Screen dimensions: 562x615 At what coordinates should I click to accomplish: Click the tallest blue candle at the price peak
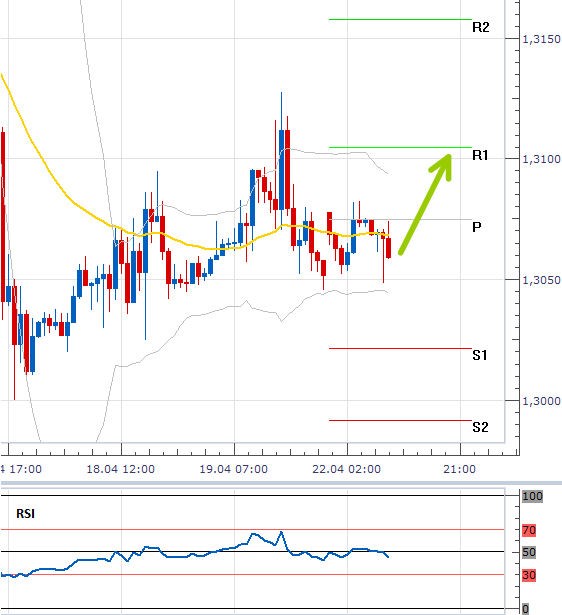[x=281, y=169]
